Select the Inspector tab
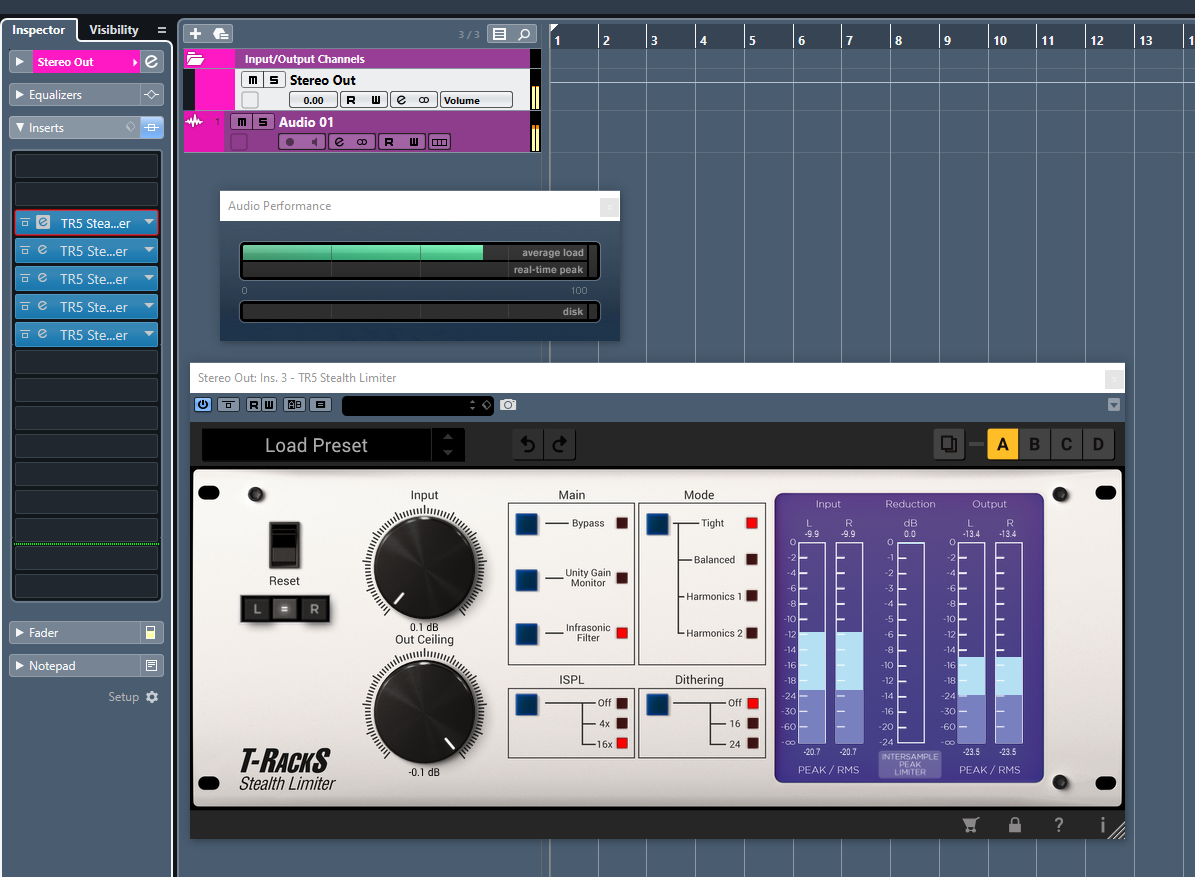Image resolution: width=1195 pixels, height=877 pixels. [39, 30]
